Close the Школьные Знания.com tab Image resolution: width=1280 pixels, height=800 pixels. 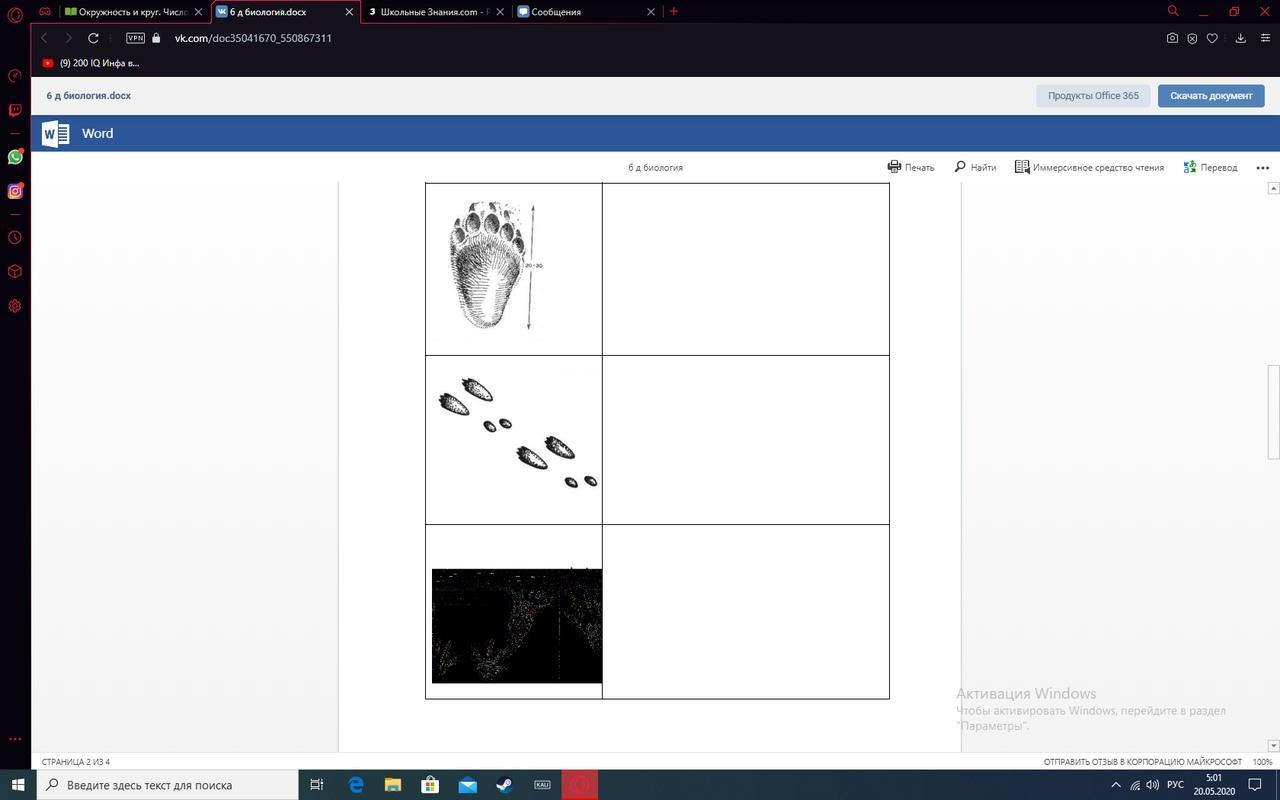coord(500,12)
